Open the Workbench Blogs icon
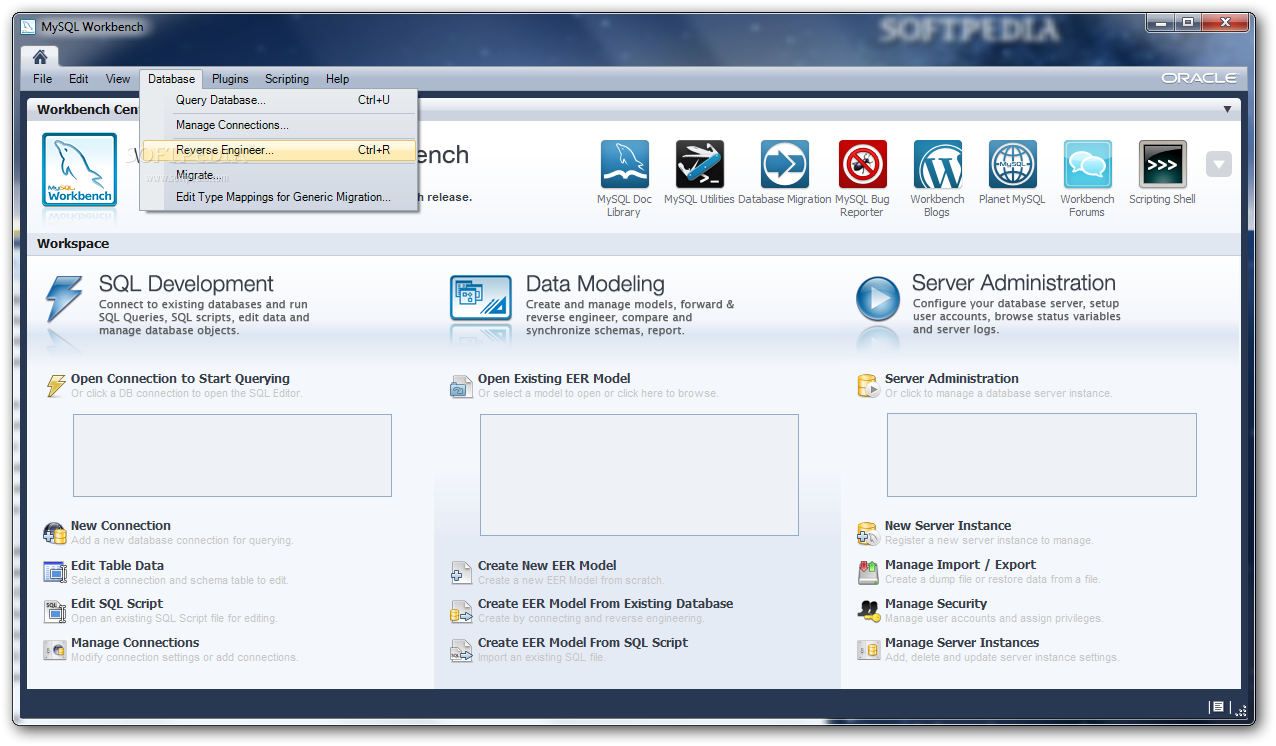 [x=938, y=164]
